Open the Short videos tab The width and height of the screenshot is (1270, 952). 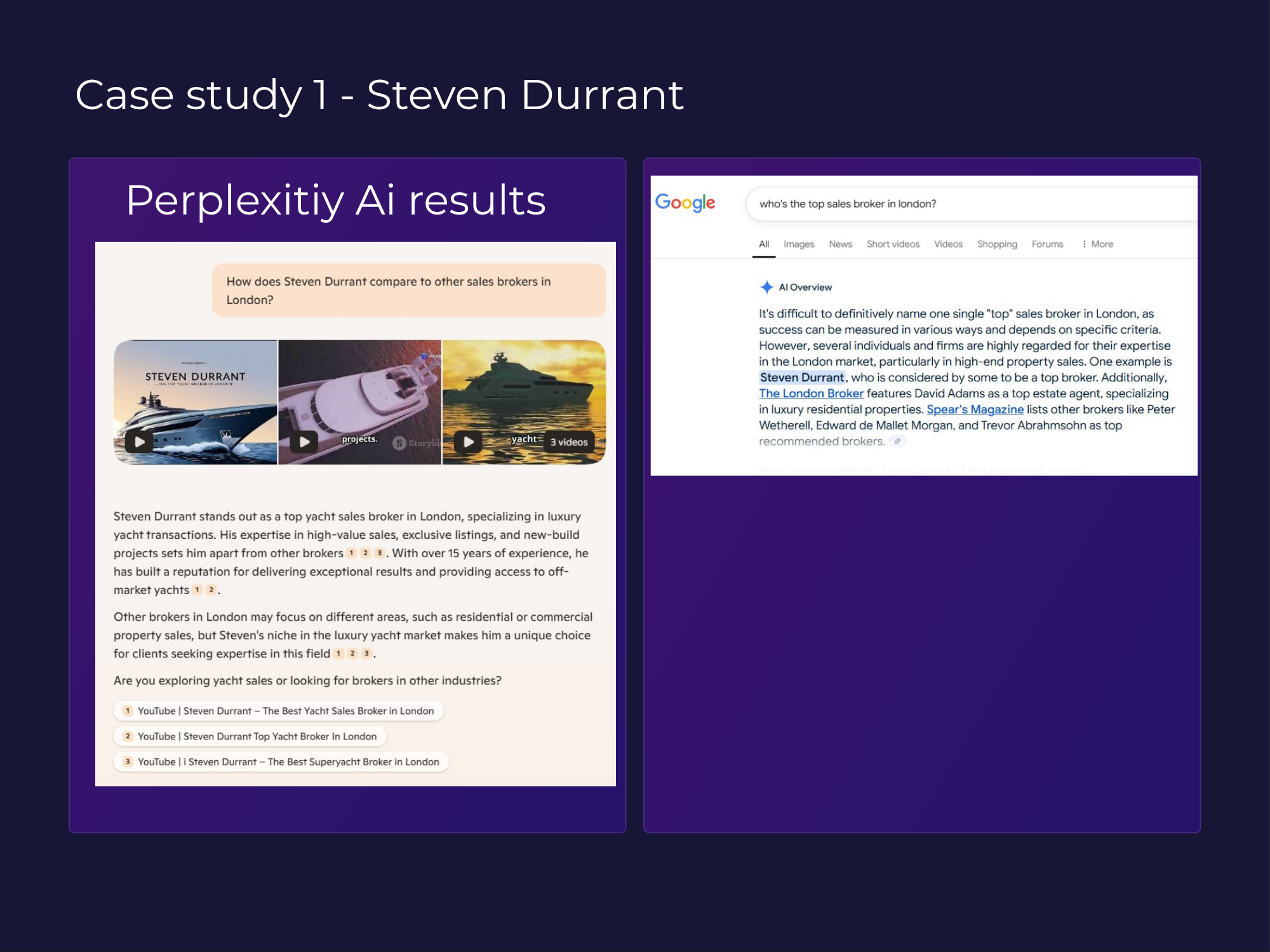[893, 244]
